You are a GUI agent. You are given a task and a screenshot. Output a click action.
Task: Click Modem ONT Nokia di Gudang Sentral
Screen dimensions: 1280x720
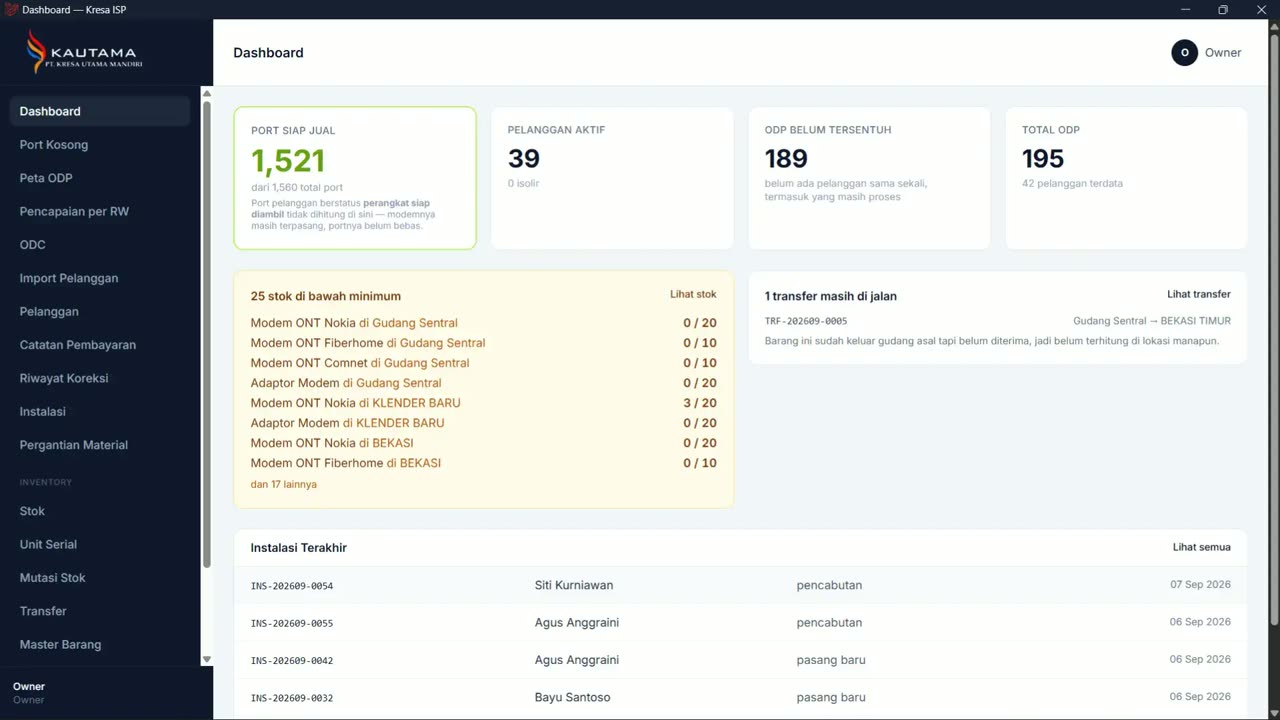pos(354,323)
